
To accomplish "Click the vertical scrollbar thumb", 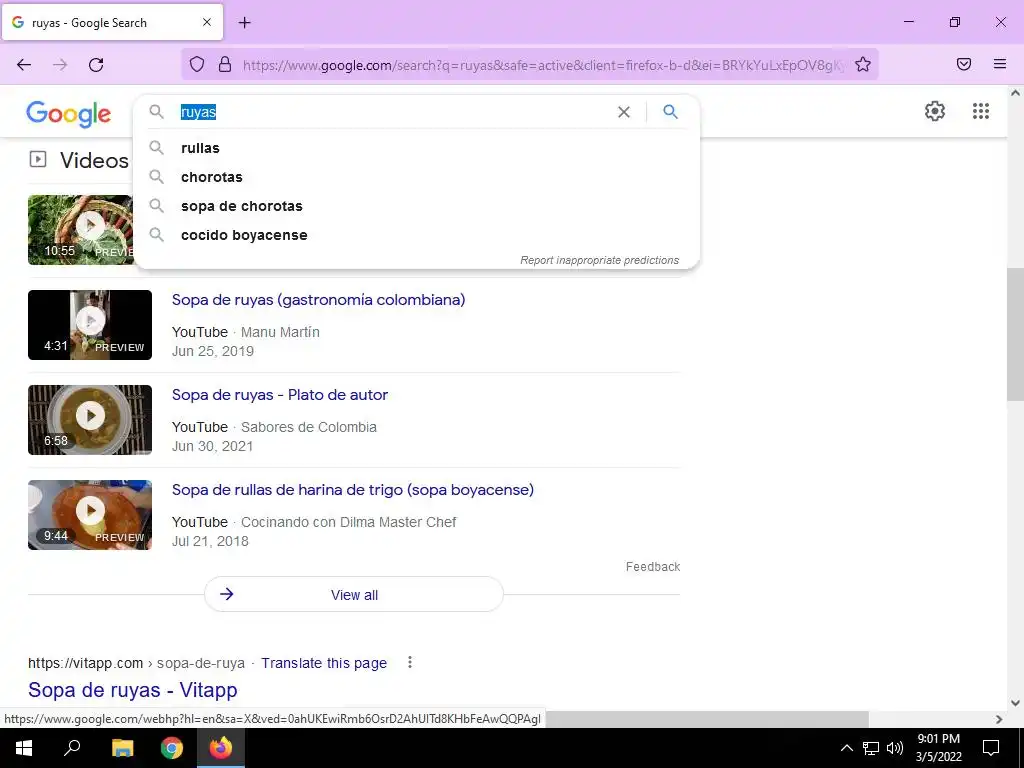I will coord(1015,334).
